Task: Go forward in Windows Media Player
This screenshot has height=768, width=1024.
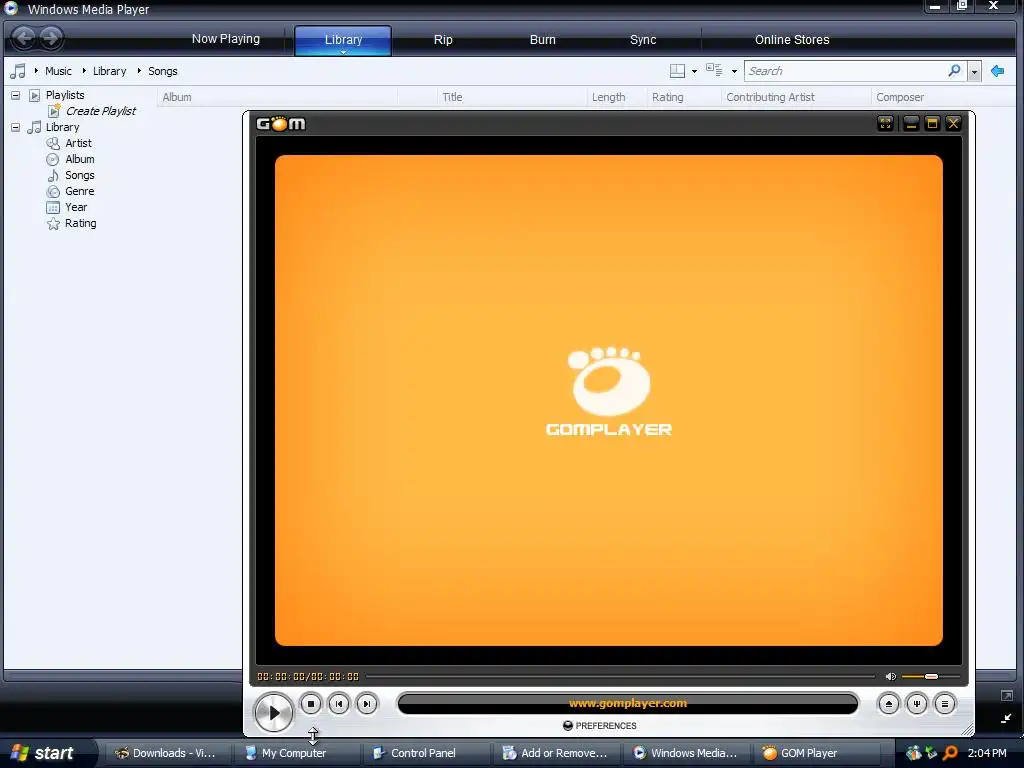Action: coord(51,38)
